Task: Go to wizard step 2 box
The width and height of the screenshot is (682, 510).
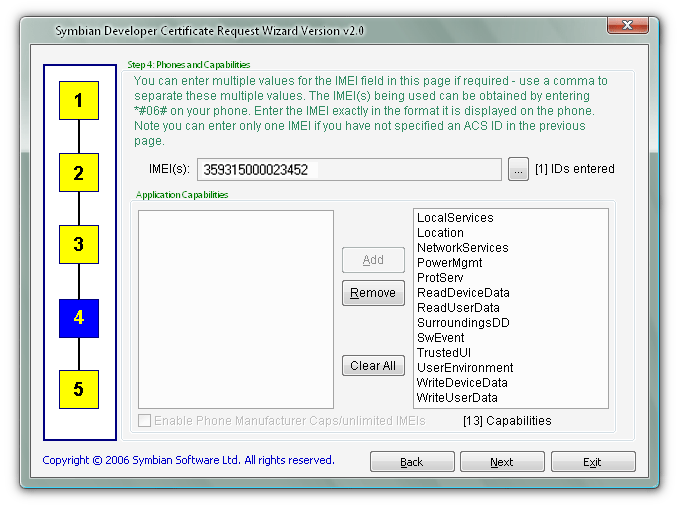Action: click(79, 173)
